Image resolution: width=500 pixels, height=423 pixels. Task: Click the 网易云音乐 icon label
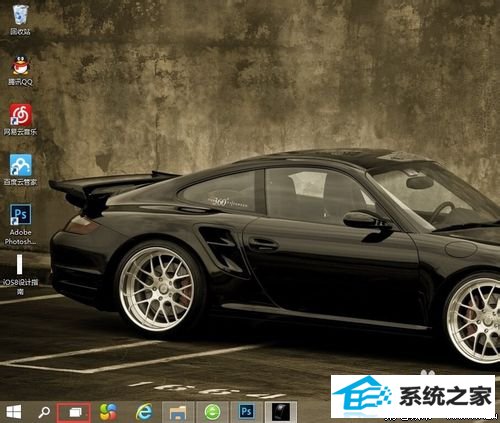point(20,132)
